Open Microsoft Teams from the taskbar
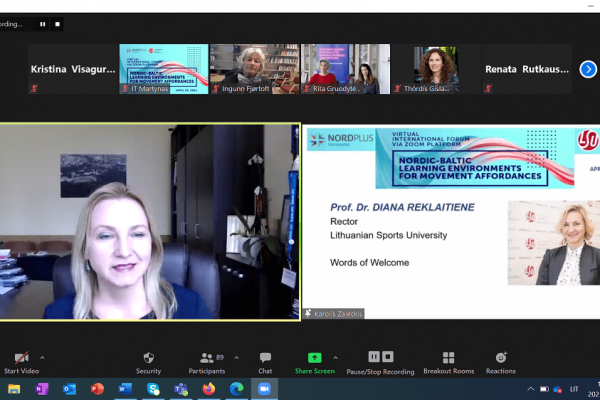 pos(181,389)
